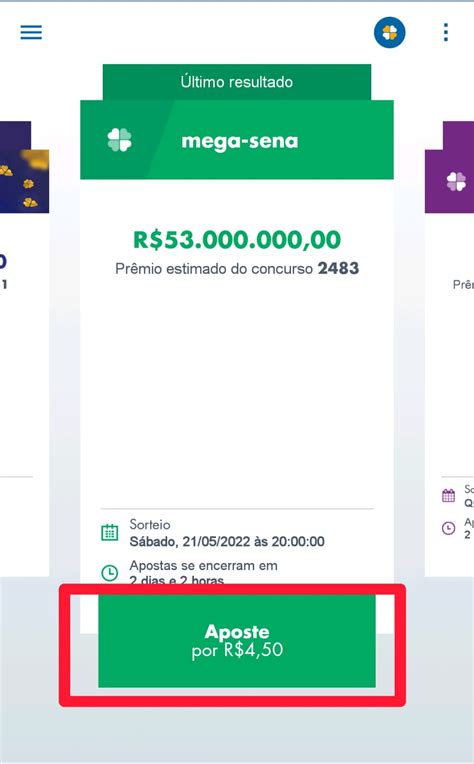Click the purple clock icon on right card
Screen dimensions: 474x764
point(448,528)
